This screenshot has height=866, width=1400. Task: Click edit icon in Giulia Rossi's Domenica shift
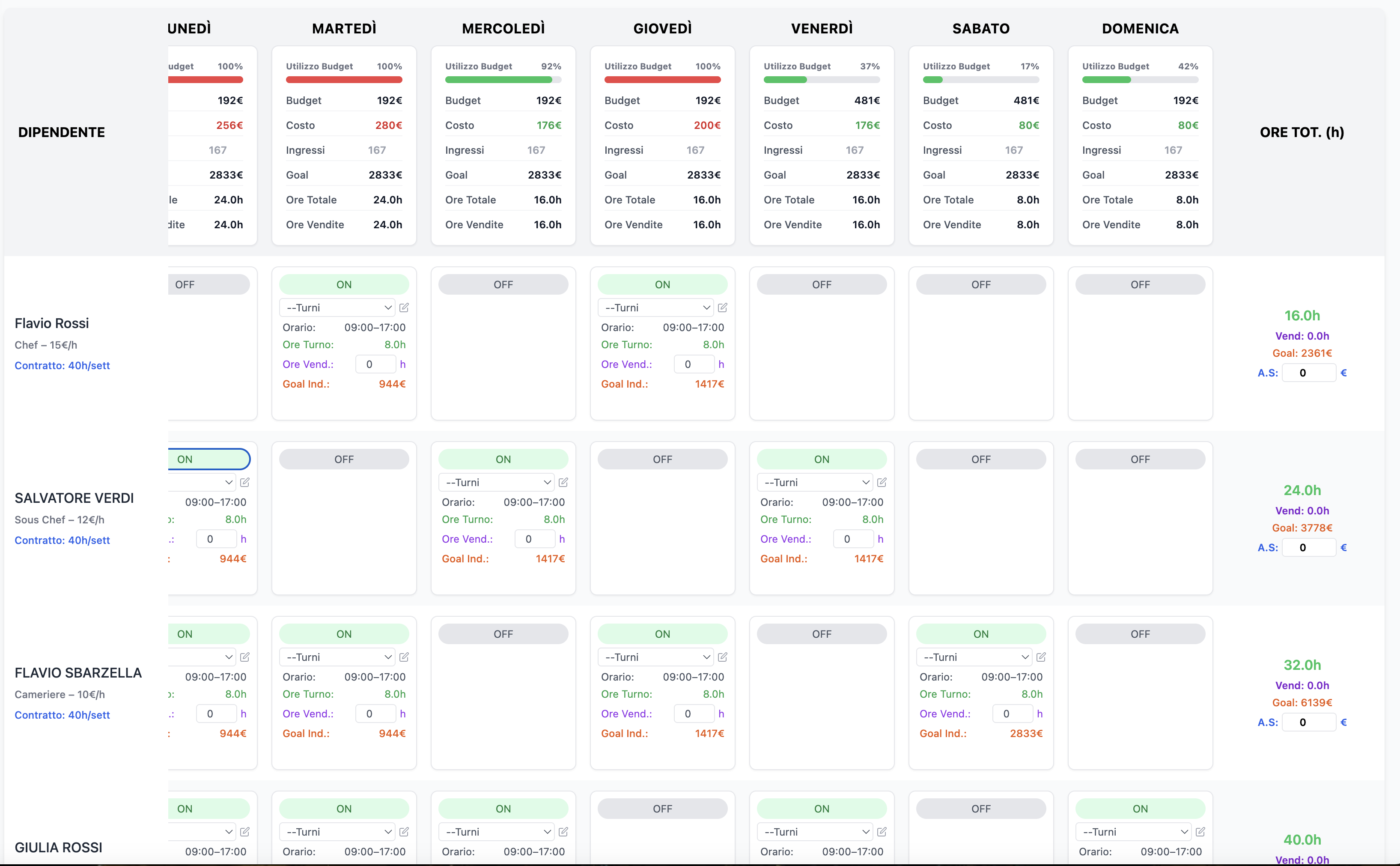coord(1200,832)
